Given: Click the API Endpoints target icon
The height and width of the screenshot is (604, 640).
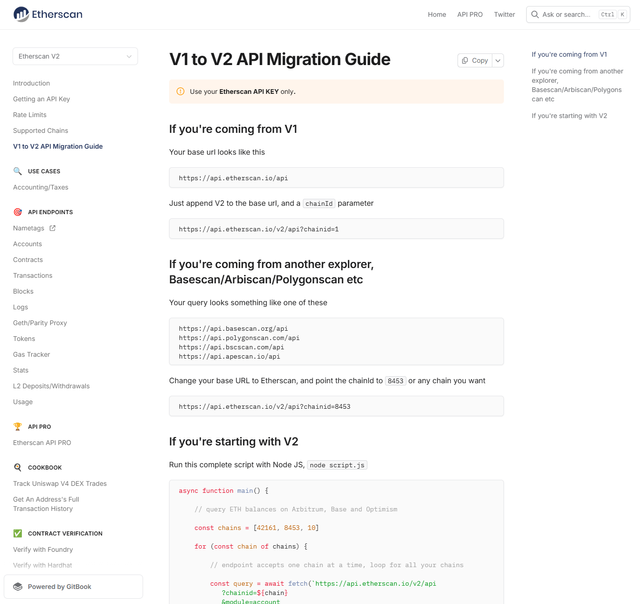Looking at the screenshot, I should 18,212.
